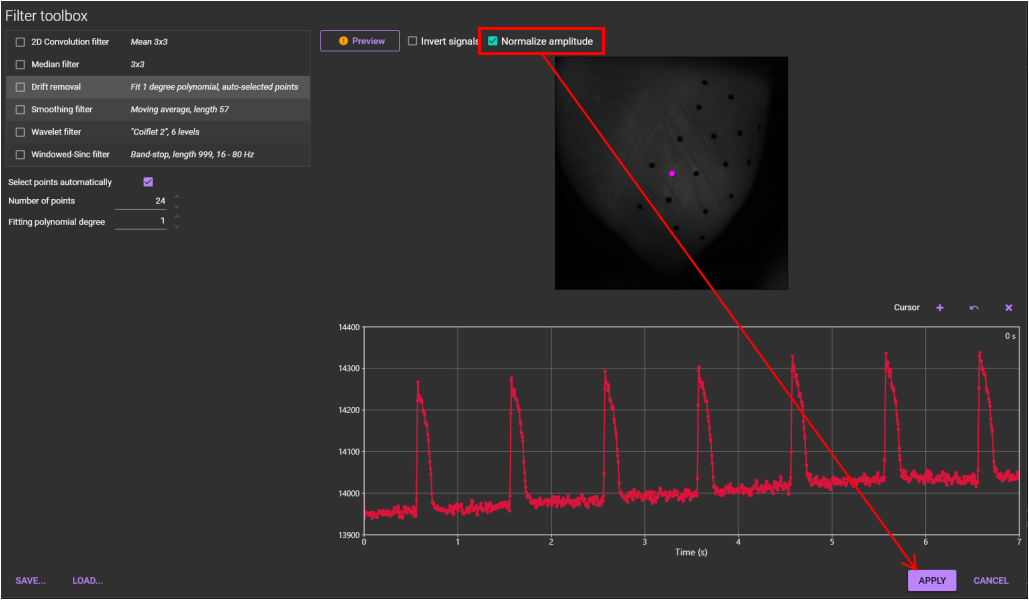The width and height of the screenshot is (1029, 600).
Task: Enable the Median filter checkbox
Action: [20, 64]
